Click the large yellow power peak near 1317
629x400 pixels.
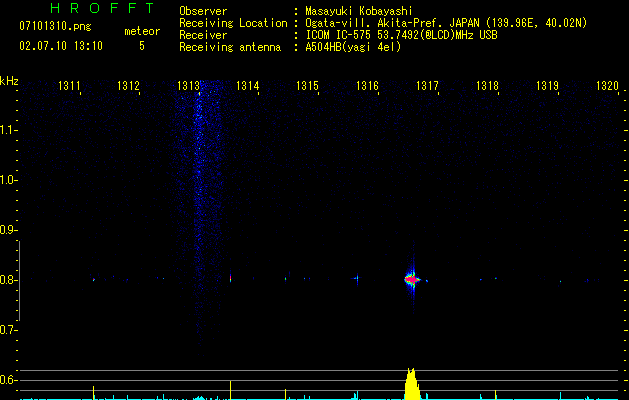[x=412, y=384]
